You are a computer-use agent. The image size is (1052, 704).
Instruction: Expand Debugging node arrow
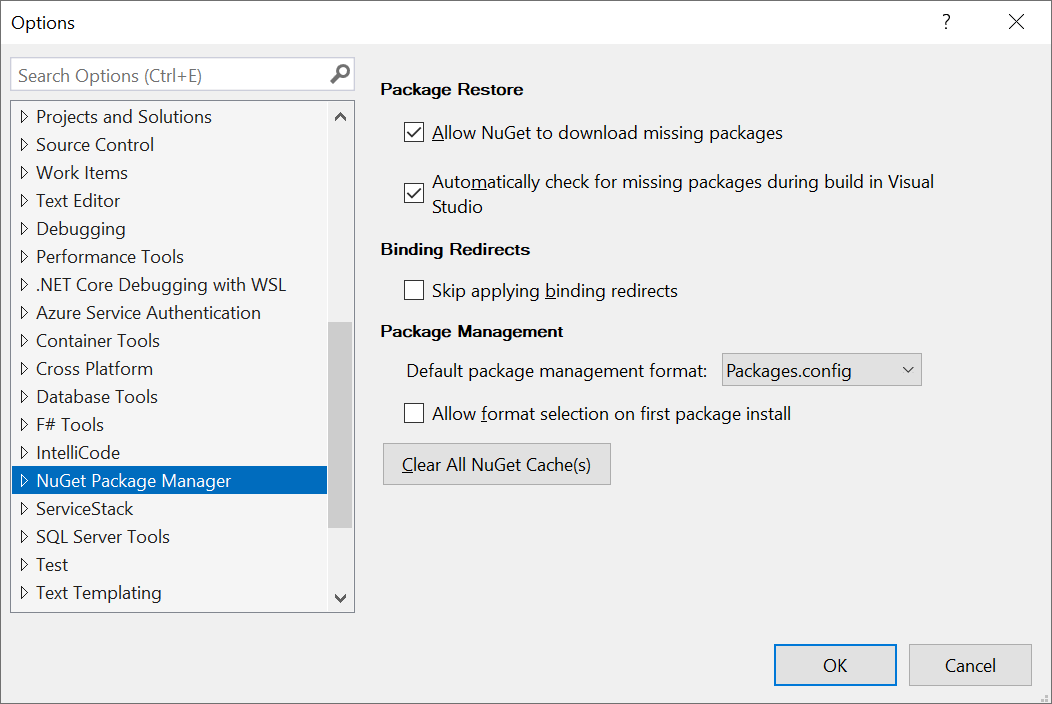click(x=24, y=229)
